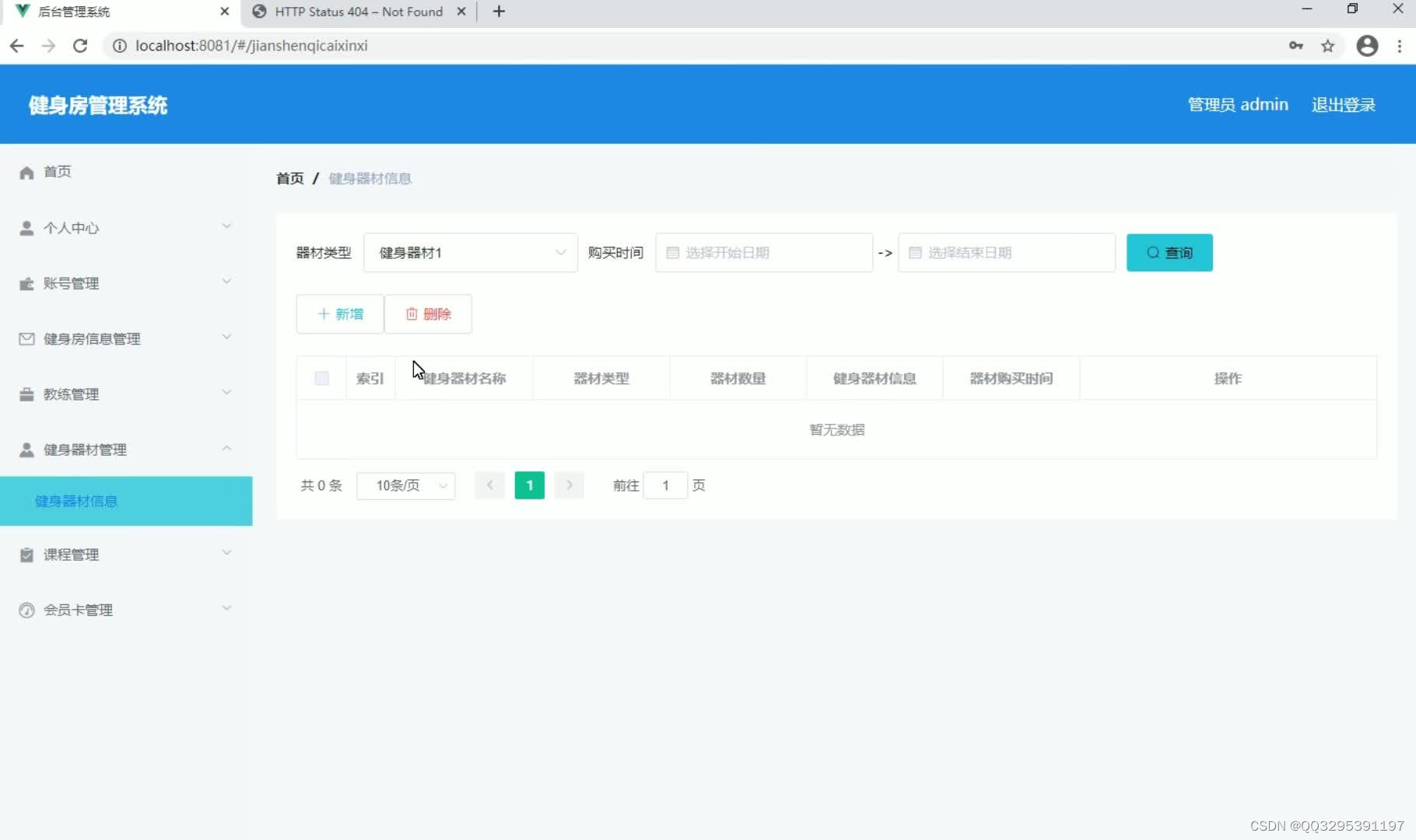Click the circular icon next to 会员卡管理
This screenshot has width=1416, height=840.
coord(26,610)
